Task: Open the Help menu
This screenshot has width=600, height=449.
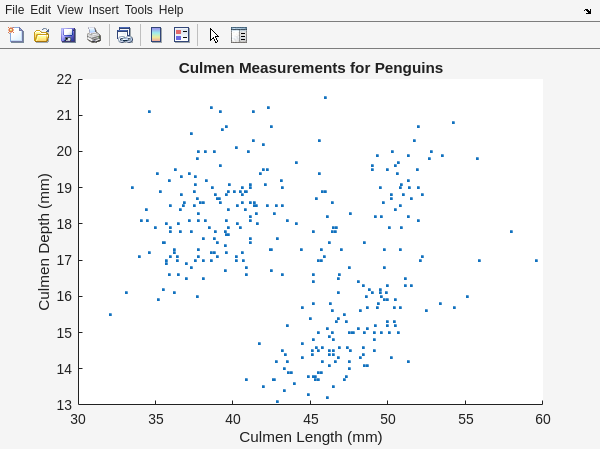Action: click(171, 9)
